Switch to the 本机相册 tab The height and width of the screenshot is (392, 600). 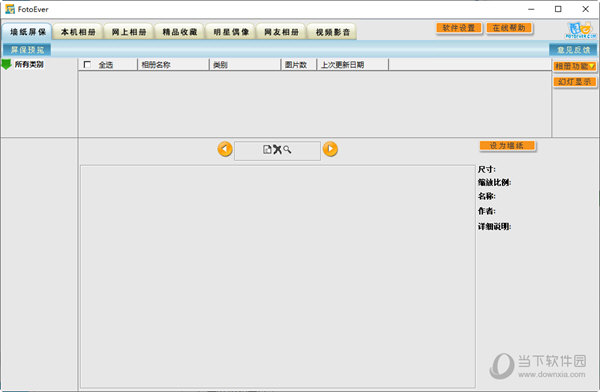[x=78, y=32]
